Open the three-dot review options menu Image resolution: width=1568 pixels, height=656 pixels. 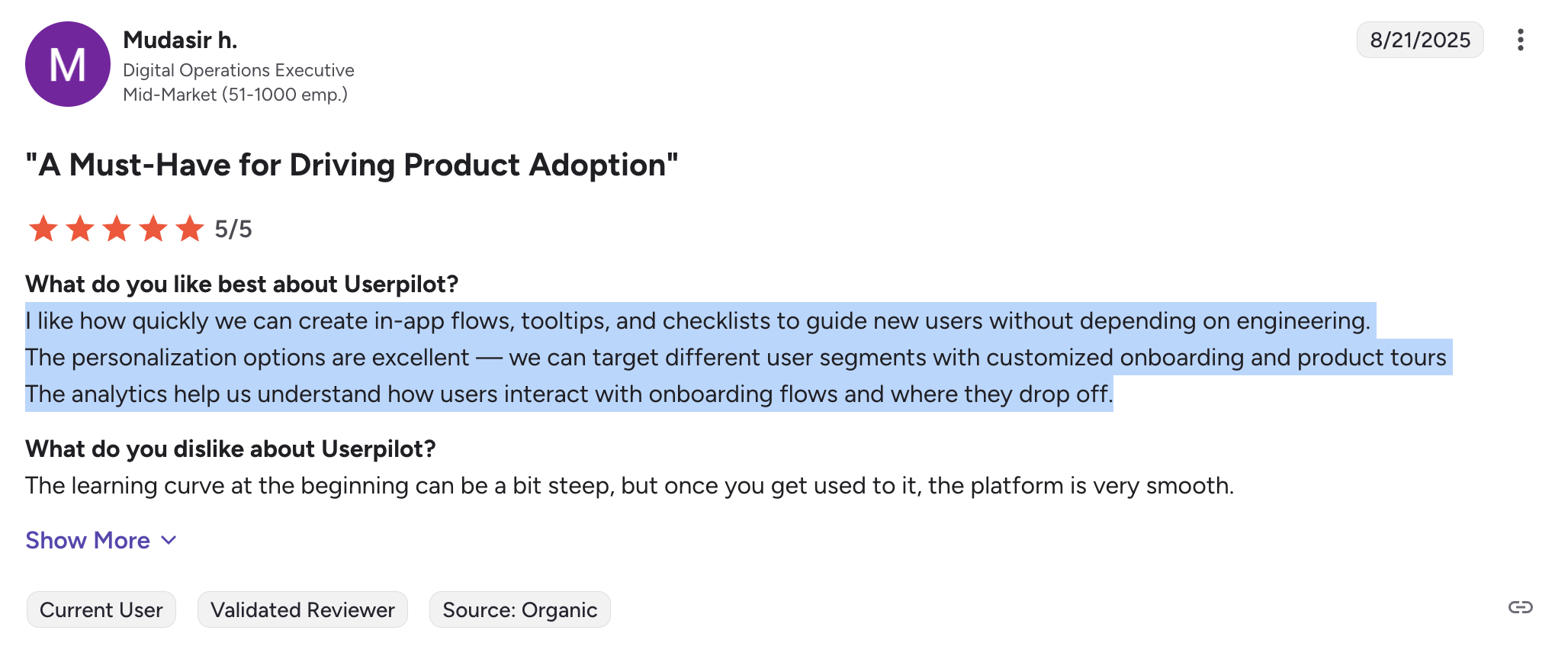(x=1520, y=40)
